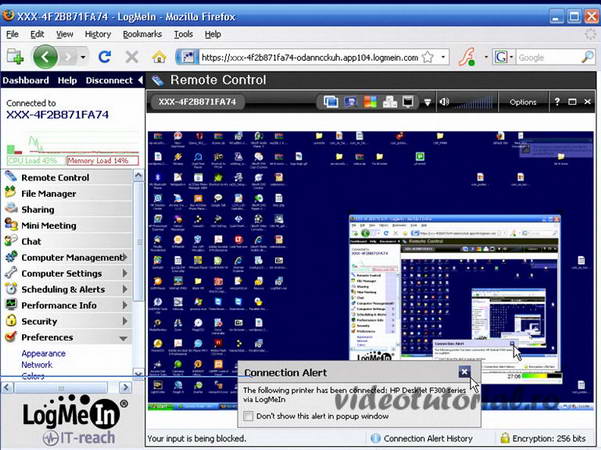Go back with green arrow button
The width and height of the screenshot is (601, 450).
[x=45, y=57]
